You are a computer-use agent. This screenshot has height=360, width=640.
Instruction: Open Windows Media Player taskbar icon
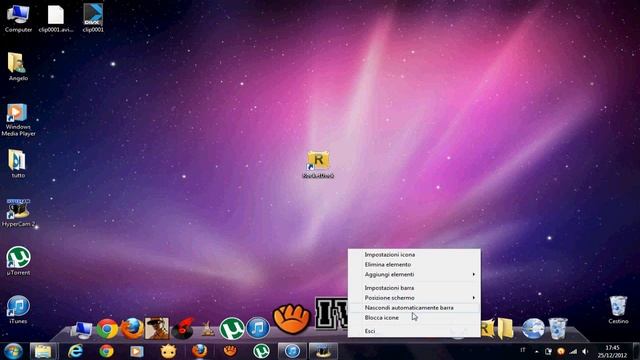(x=137, y=351)
